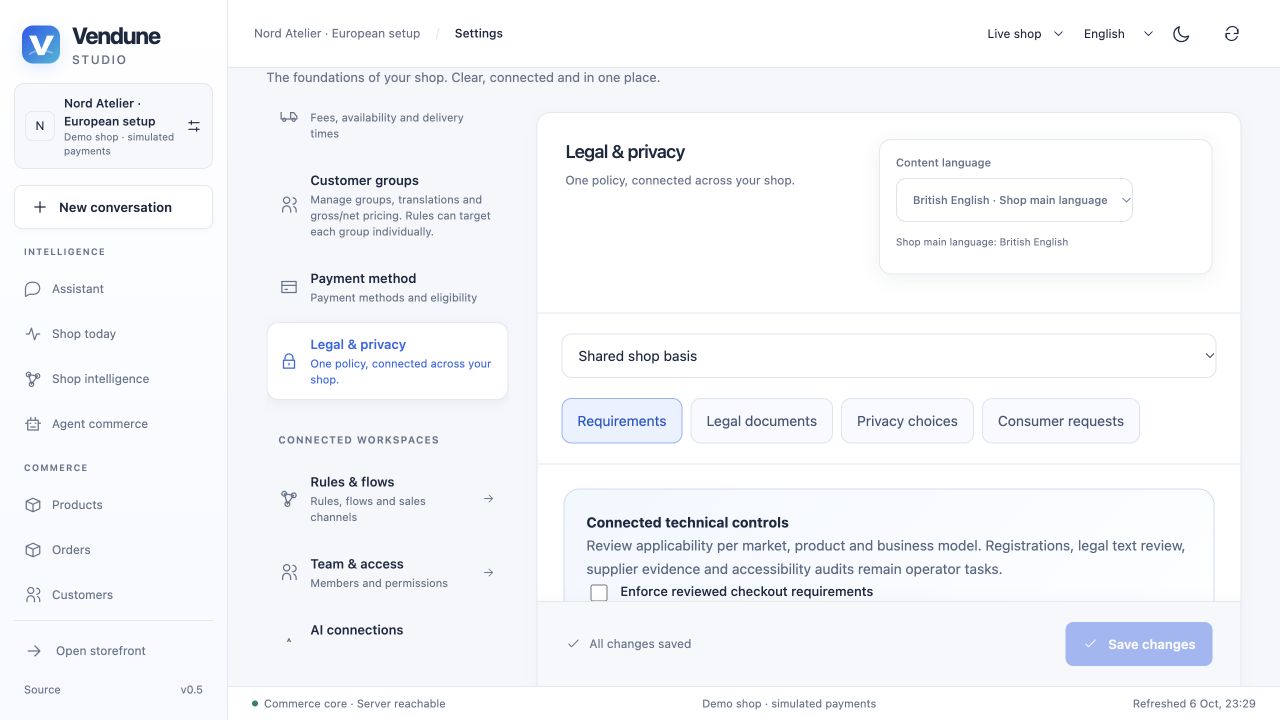Open Content language British English dropdown

click(x=1014, y=200)
